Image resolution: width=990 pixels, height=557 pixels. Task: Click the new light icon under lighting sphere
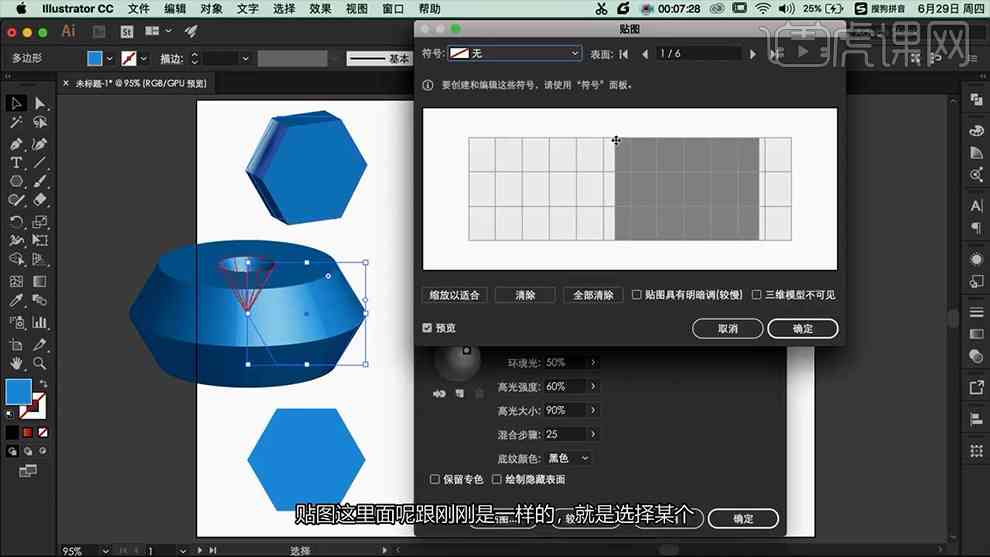[460, 393]
